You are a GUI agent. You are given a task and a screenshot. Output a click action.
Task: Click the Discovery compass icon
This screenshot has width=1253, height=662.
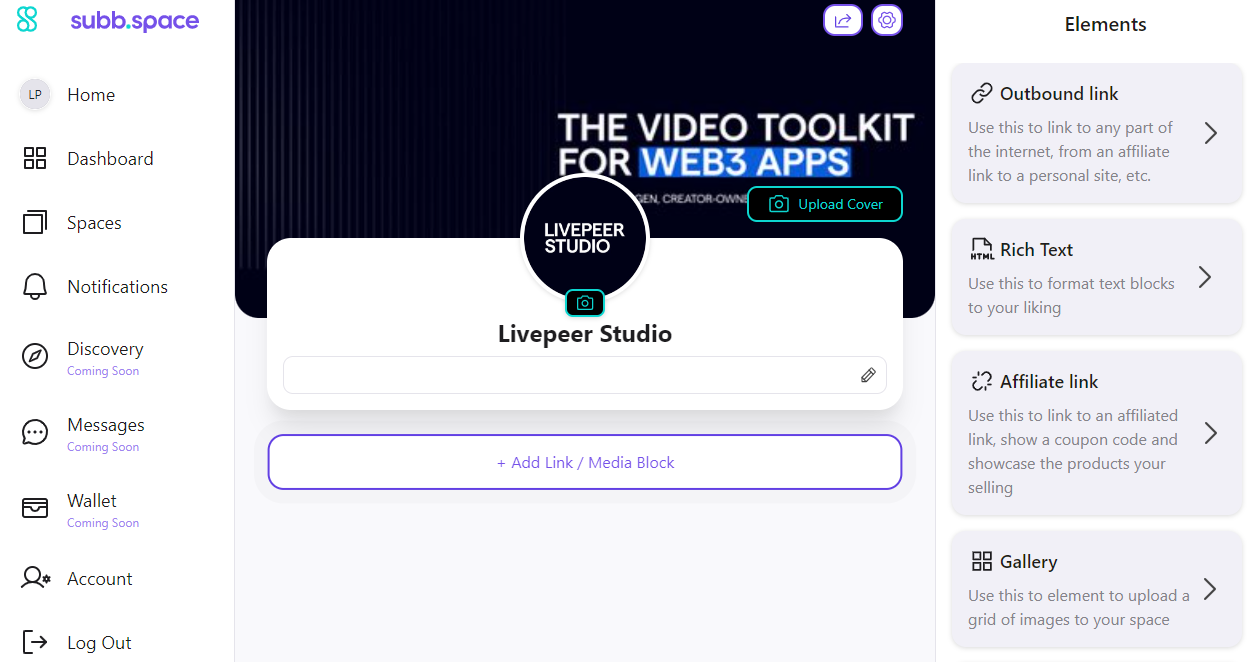[35, 356]
